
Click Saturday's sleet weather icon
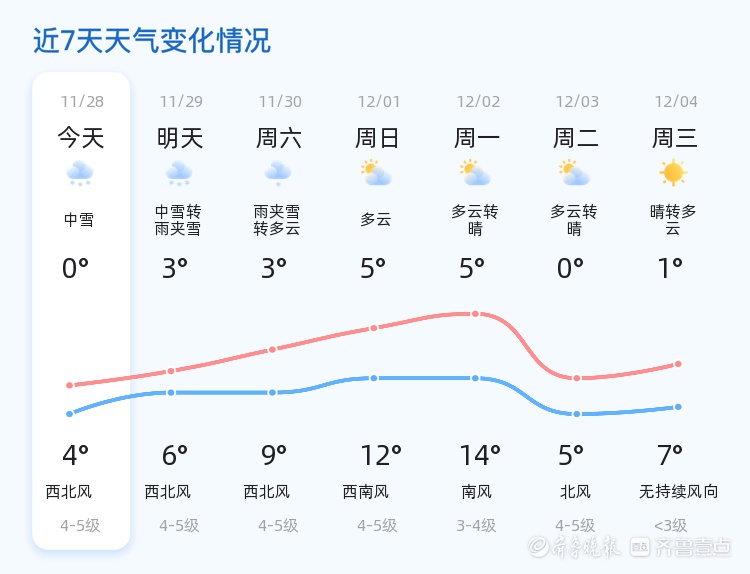point(278,174)
